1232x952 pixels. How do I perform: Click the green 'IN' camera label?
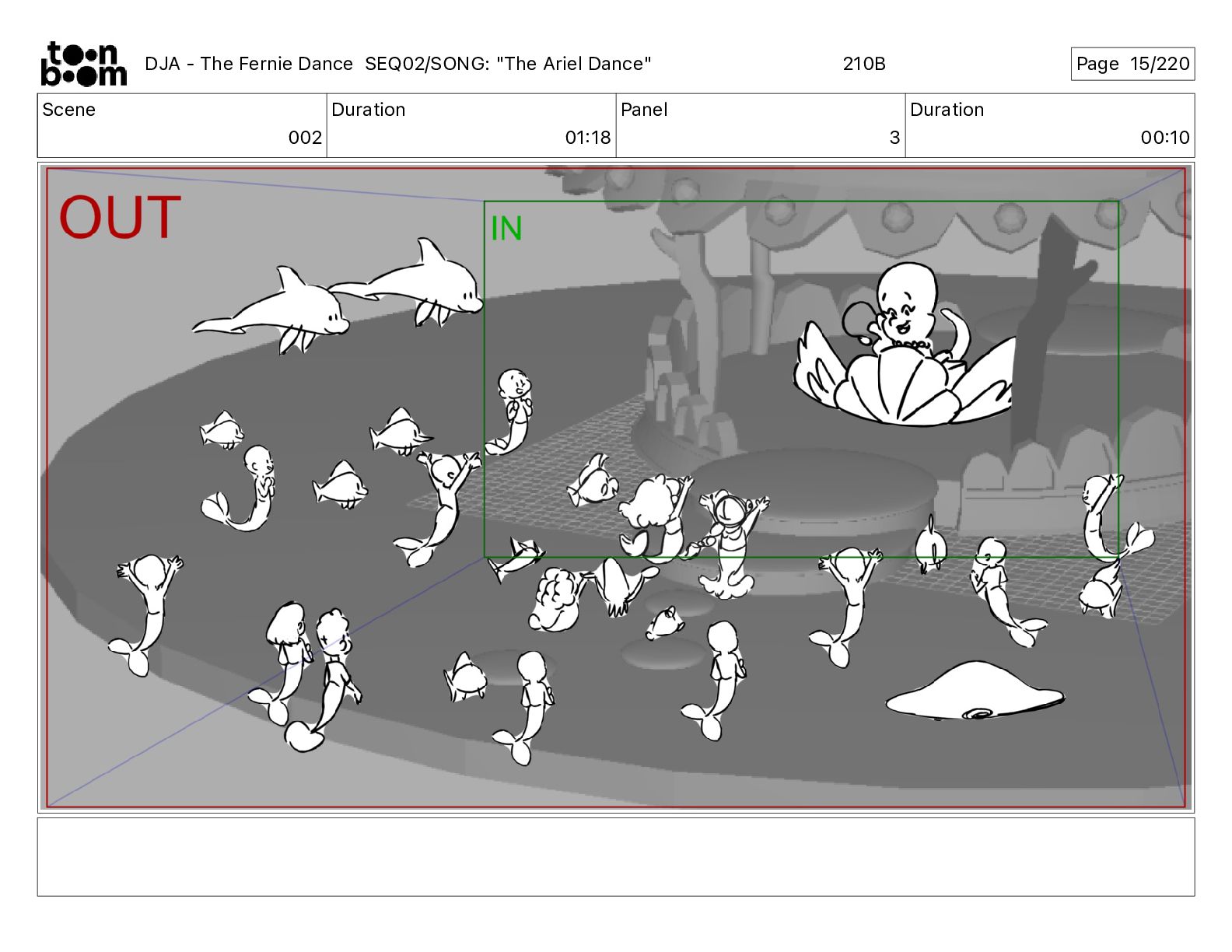pos(506,229)
